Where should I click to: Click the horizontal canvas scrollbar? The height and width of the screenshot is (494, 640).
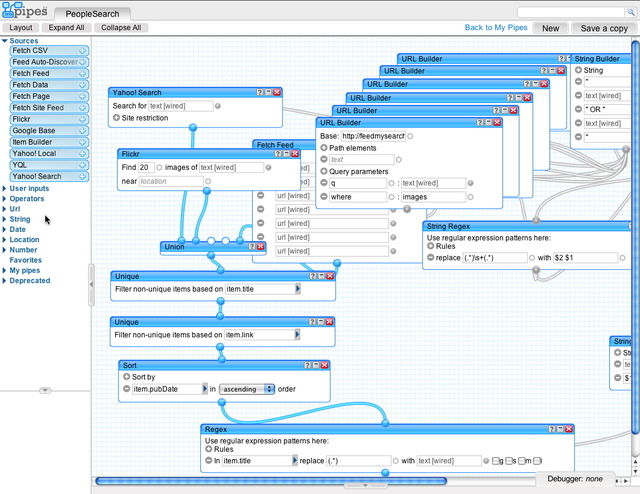pyautogui.click(x=271, y=481)
